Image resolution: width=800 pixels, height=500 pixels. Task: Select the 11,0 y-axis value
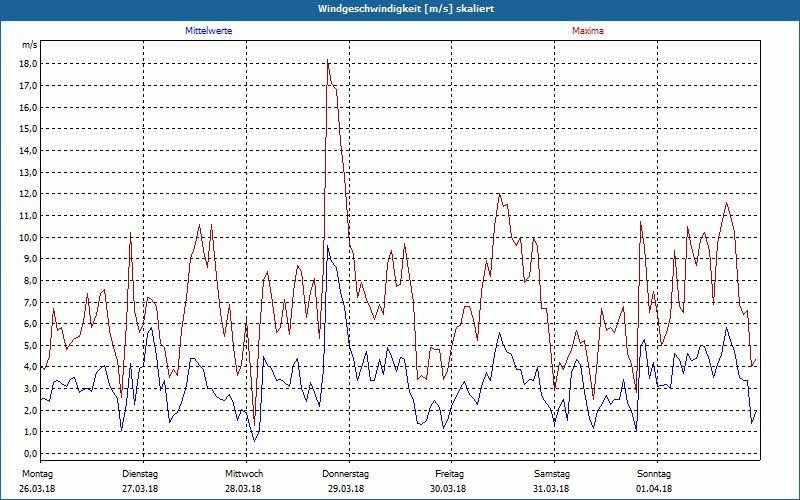click(29, 216)
